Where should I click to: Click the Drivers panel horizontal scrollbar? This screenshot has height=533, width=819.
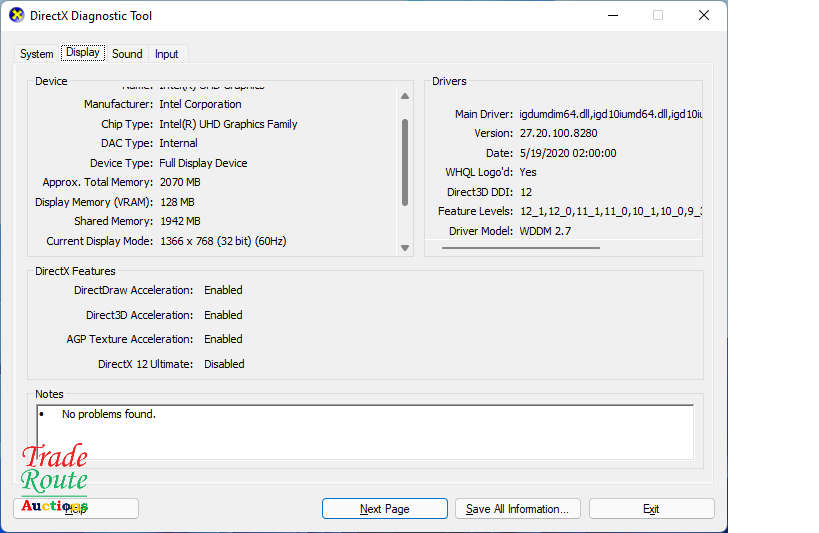[520, 247]
